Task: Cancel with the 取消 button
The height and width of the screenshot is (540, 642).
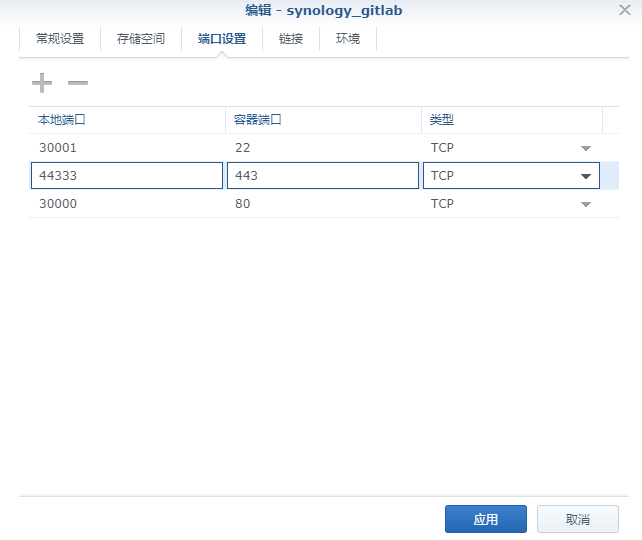Action: point(578,519)
